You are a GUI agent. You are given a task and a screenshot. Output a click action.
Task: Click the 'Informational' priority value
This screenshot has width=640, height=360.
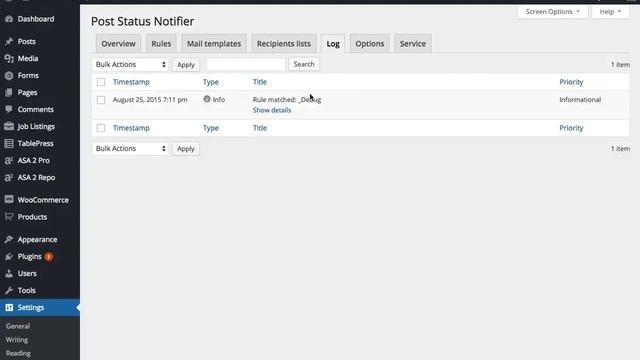(580, 100)
